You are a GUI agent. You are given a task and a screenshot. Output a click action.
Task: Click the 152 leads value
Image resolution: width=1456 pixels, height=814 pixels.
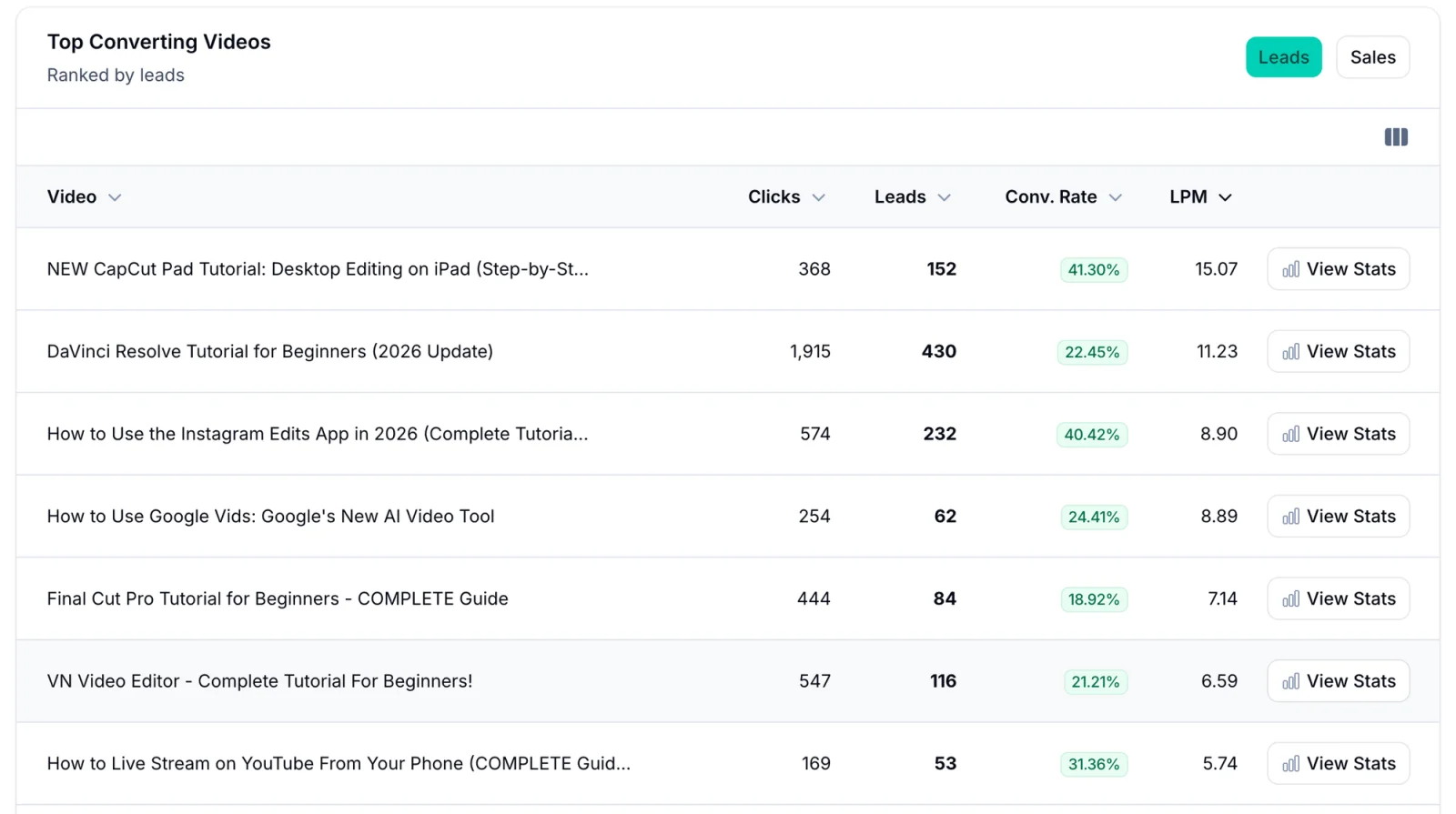(942, 269)
